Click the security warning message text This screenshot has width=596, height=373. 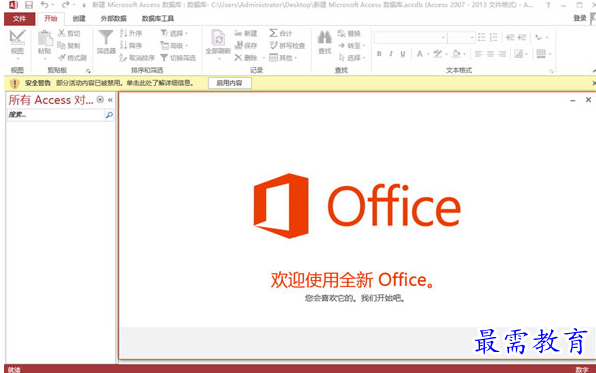[125, 83]
